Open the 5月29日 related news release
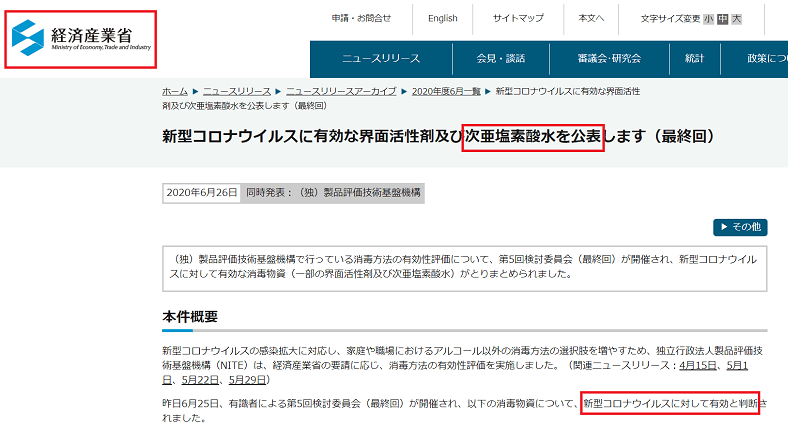Image resolution: width=788 pixels, height=427 pixels. pyautogui.click(x=247, y=380)
